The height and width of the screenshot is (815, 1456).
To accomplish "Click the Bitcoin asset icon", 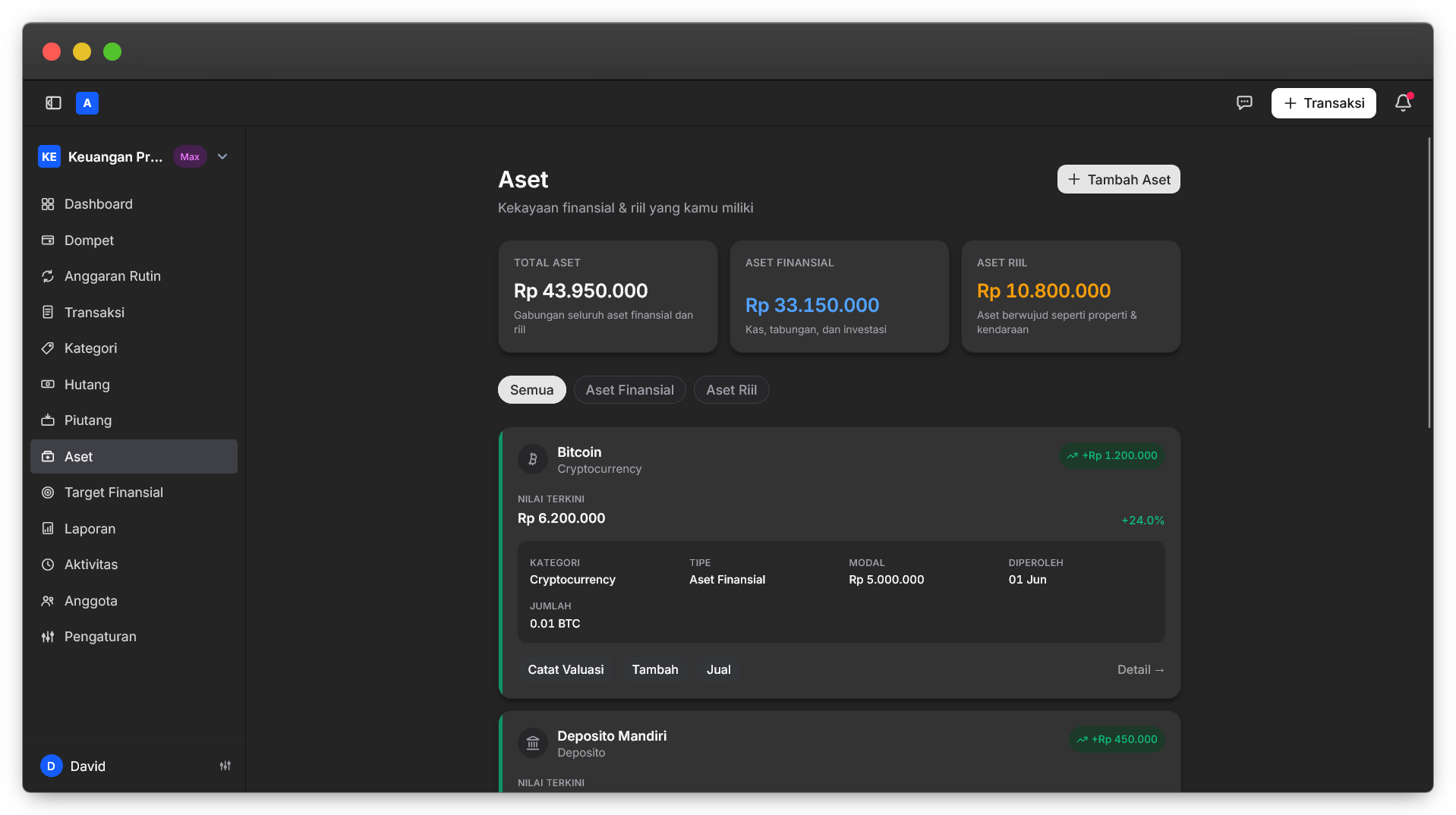I will (533, 459).
